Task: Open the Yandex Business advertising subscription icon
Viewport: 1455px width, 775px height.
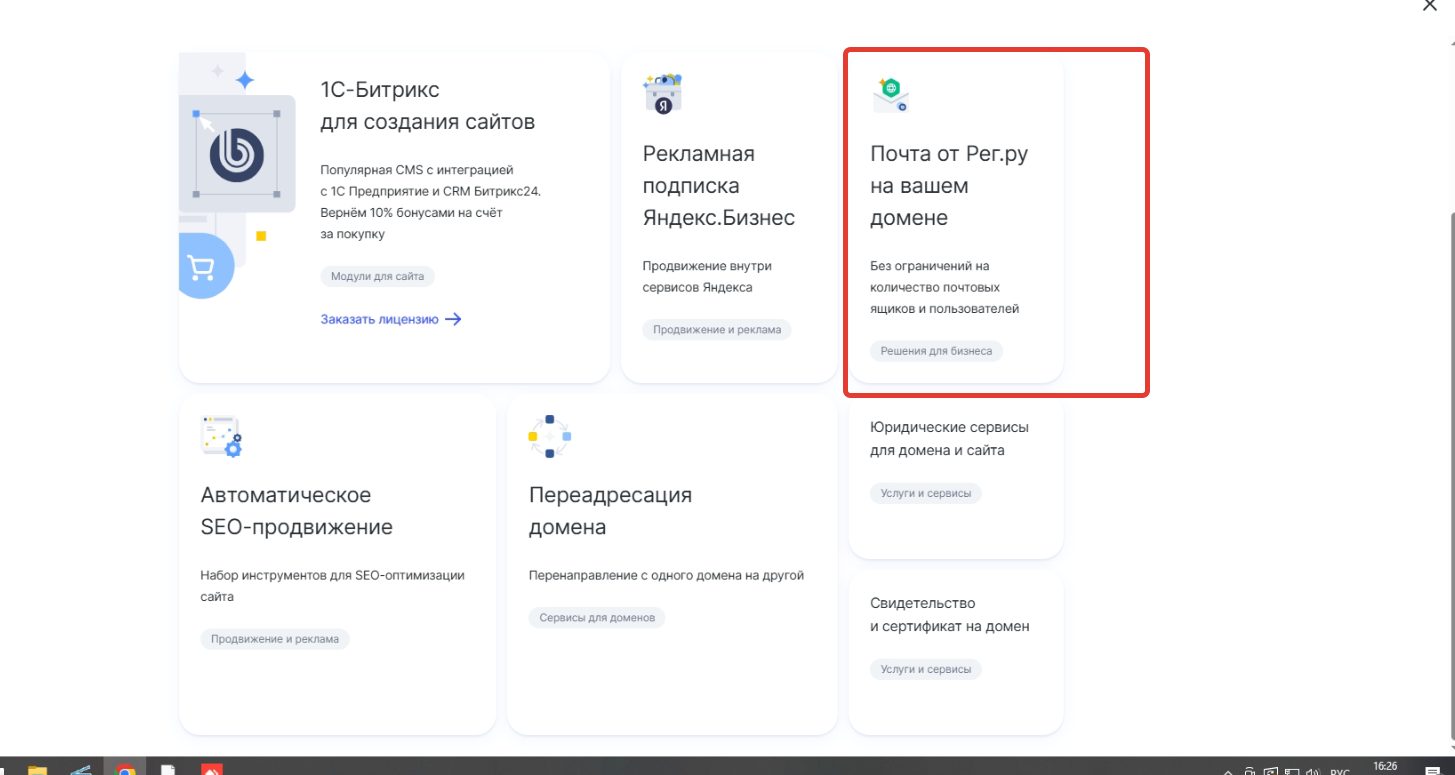Action: tap(662, 93)
